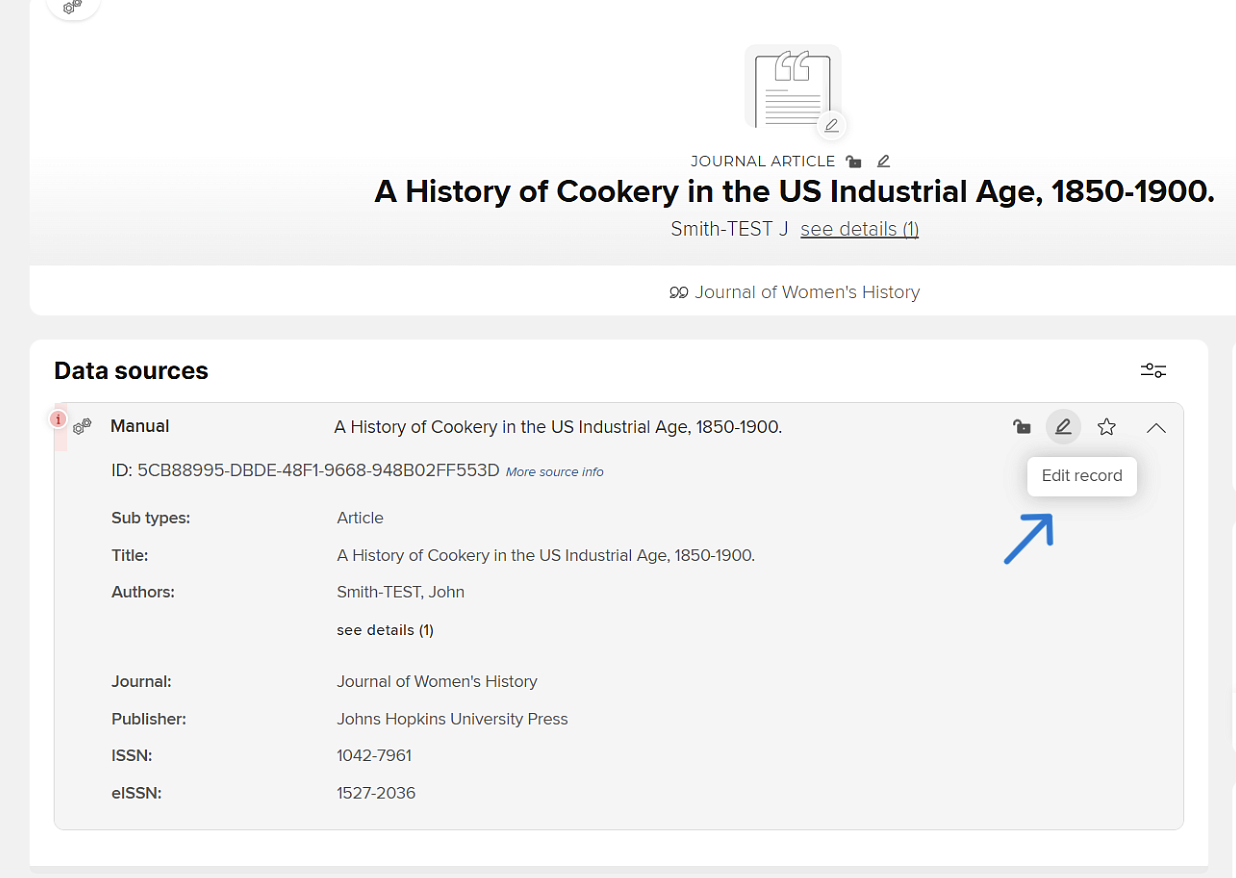The height and width of the screenshot is (878, 1236).
Task: Expand see details (1) under Authors field
Action: coord(385,630)
